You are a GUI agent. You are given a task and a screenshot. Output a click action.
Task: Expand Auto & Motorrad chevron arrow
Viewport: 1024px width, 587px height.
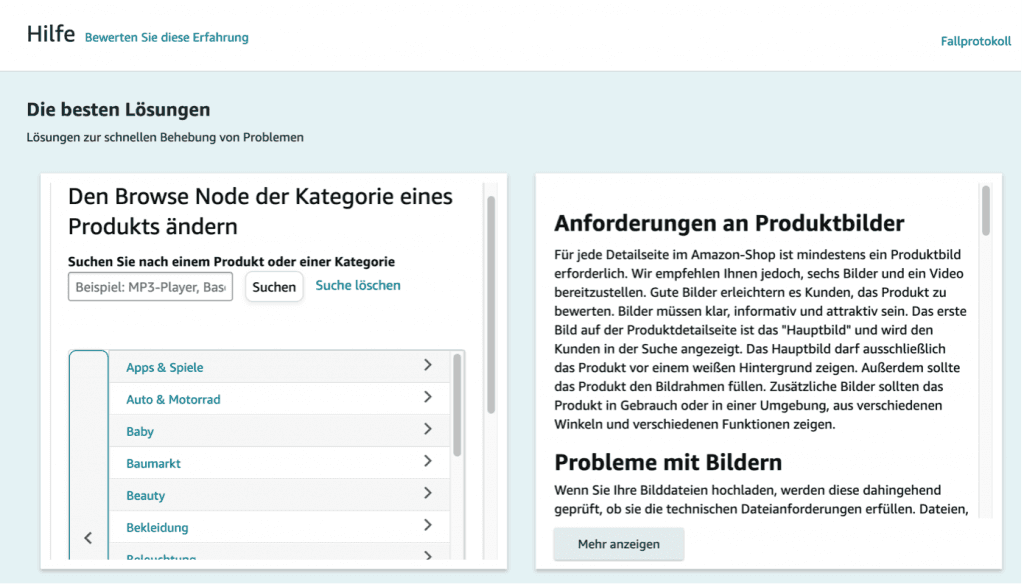click(x=428, y=398)
